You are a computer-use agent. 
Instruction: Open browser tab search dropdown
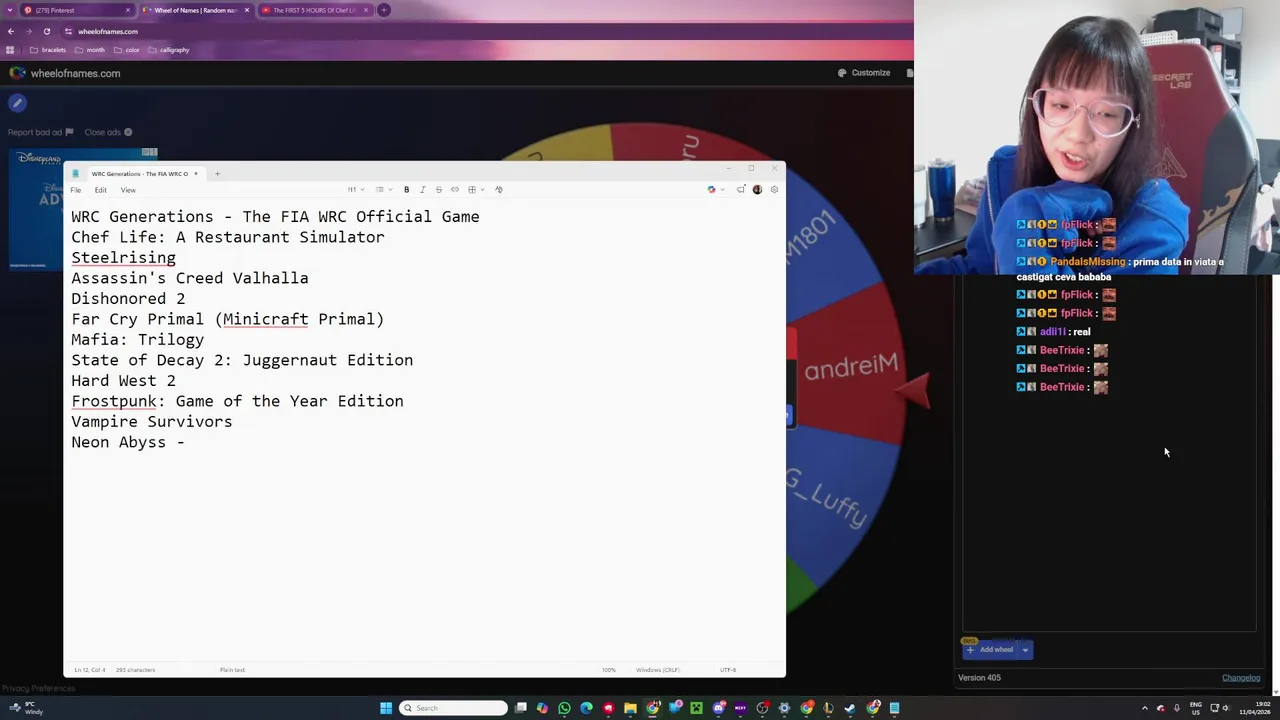click(x=9, y=10)
